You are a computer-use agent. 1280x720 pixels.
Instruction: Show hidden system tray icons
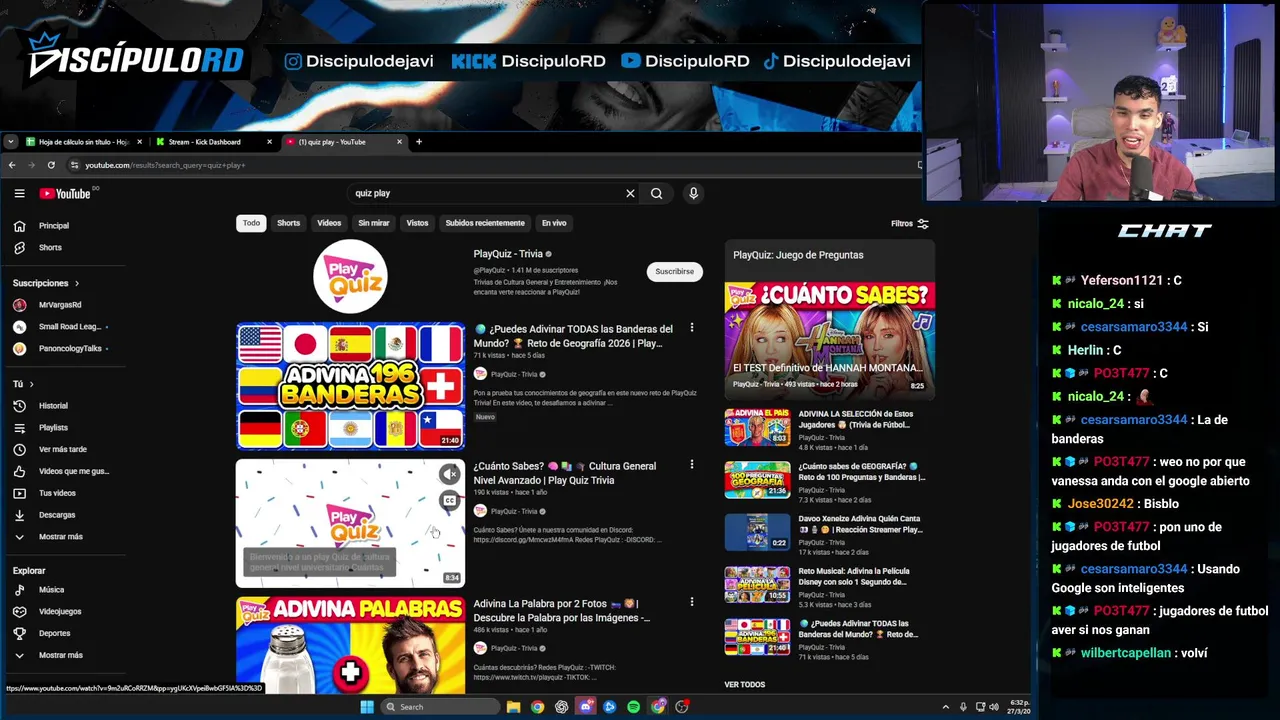946,707
